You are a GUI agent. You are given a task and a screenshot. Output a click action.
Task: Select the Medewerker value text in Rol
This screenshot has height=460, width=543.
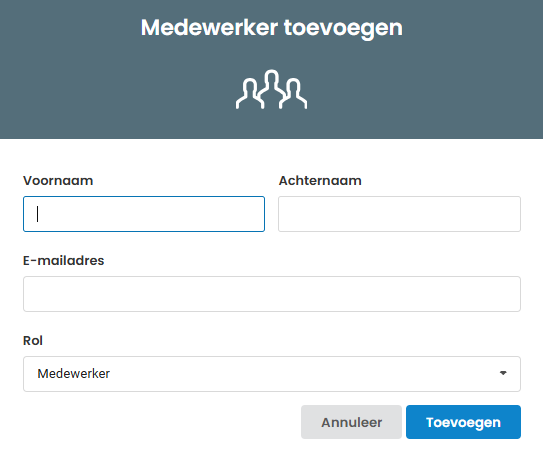pyautogui.click(x=73, y=373)
